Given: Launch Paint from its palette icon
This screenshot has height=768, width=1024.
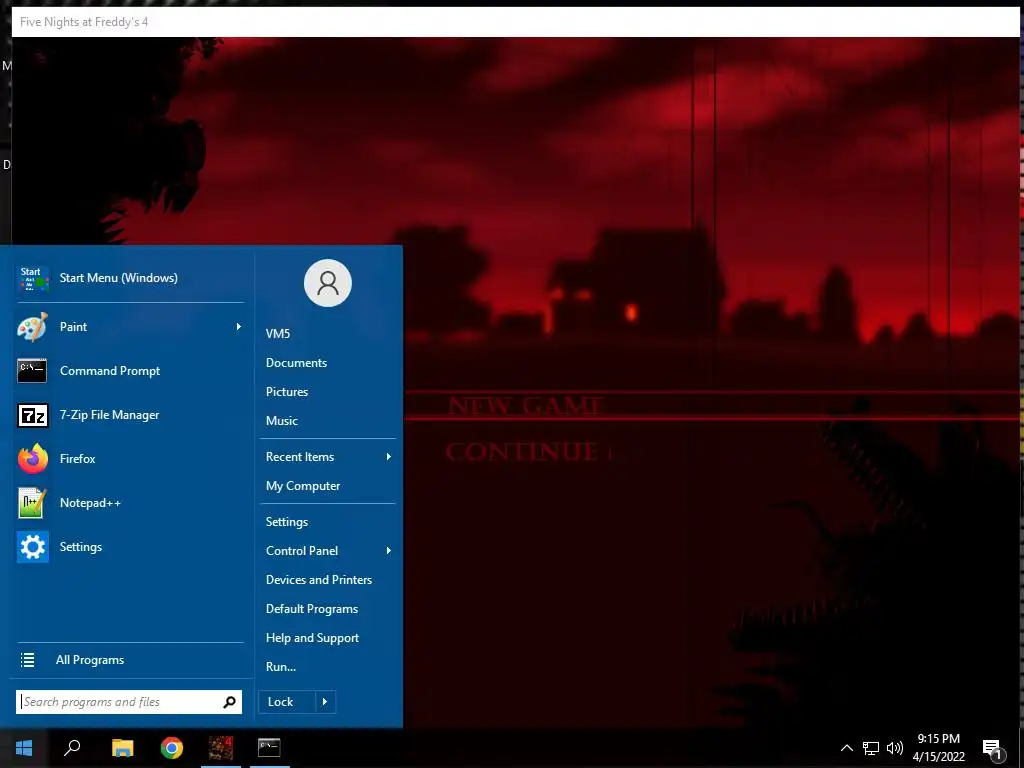Looking at the screenshot, I should tap(32, 327).
